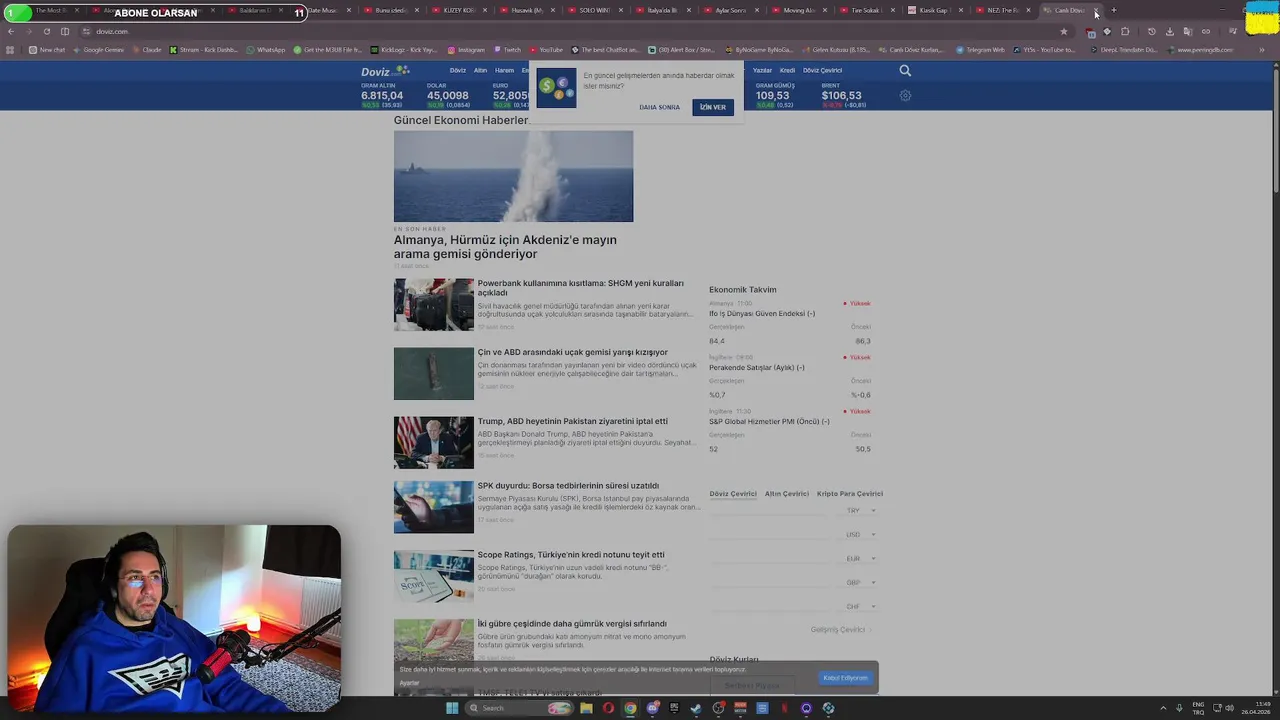The height and width of the screenshot is (720, 1280).
Task: Open Netflix app from the taskbar
Action: tap(784, 708)
